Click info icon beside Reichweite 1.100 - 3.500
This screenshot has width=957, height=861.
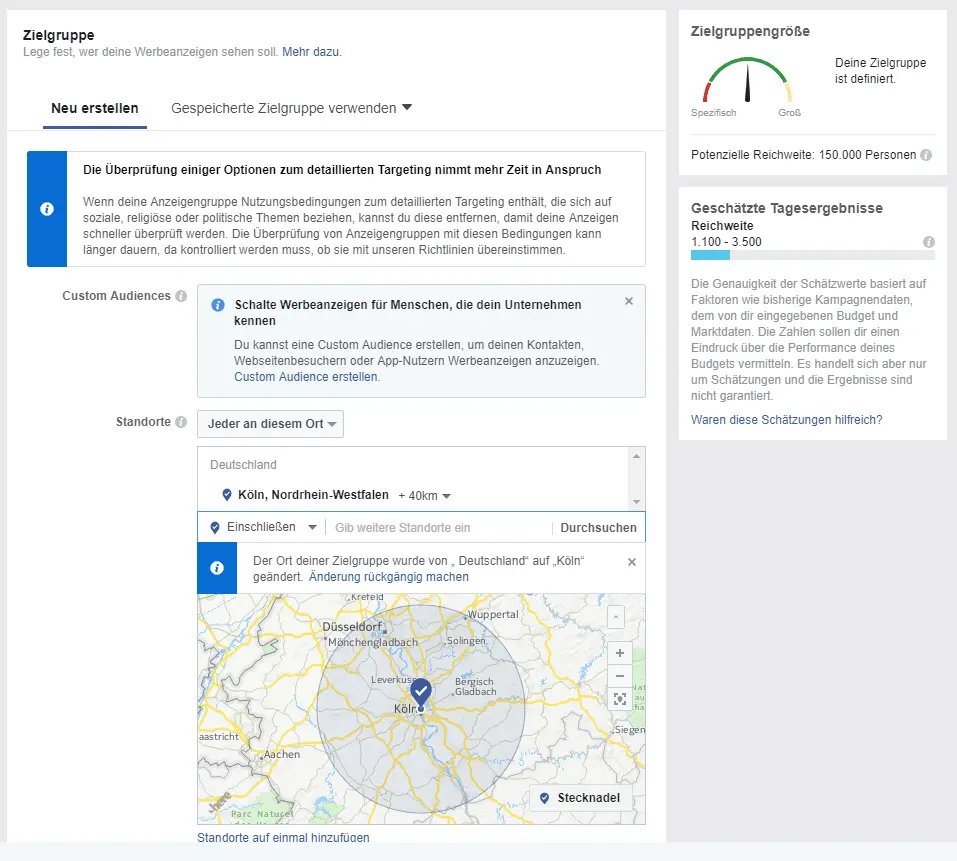[x=928, y=242]
